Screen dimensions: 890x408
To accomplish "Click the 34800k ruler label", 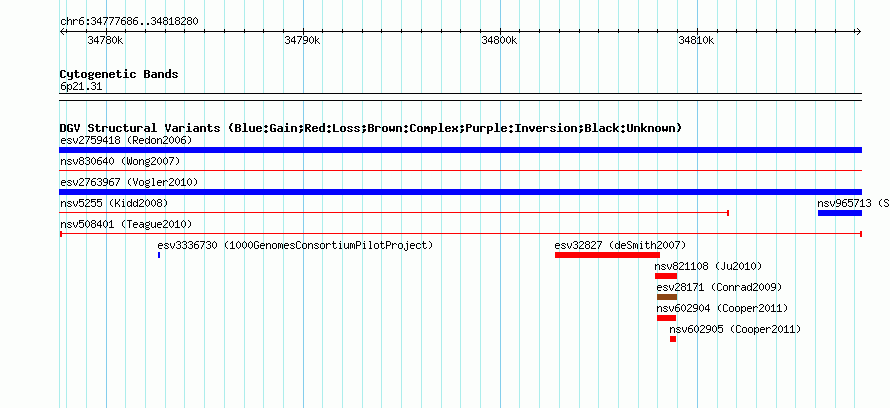I will 499,40.
